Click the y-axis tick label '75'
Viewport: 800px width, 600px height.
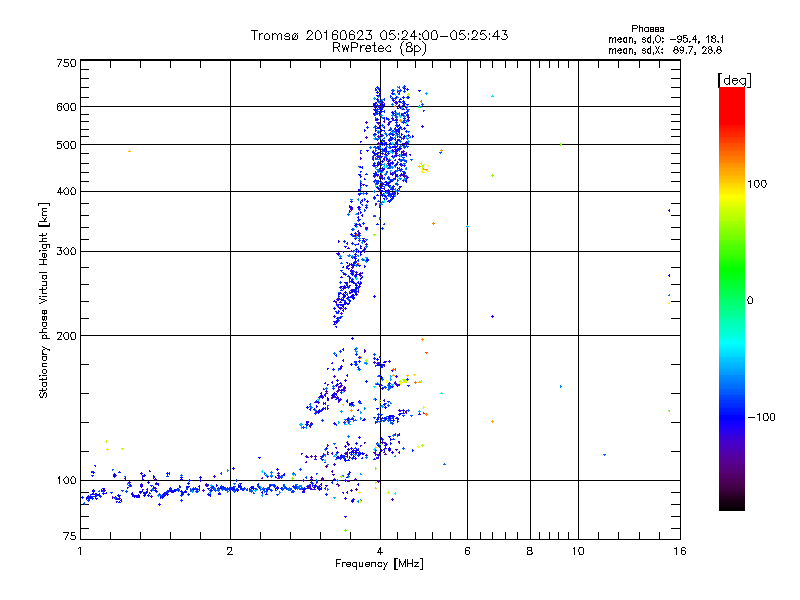[70, 536]
